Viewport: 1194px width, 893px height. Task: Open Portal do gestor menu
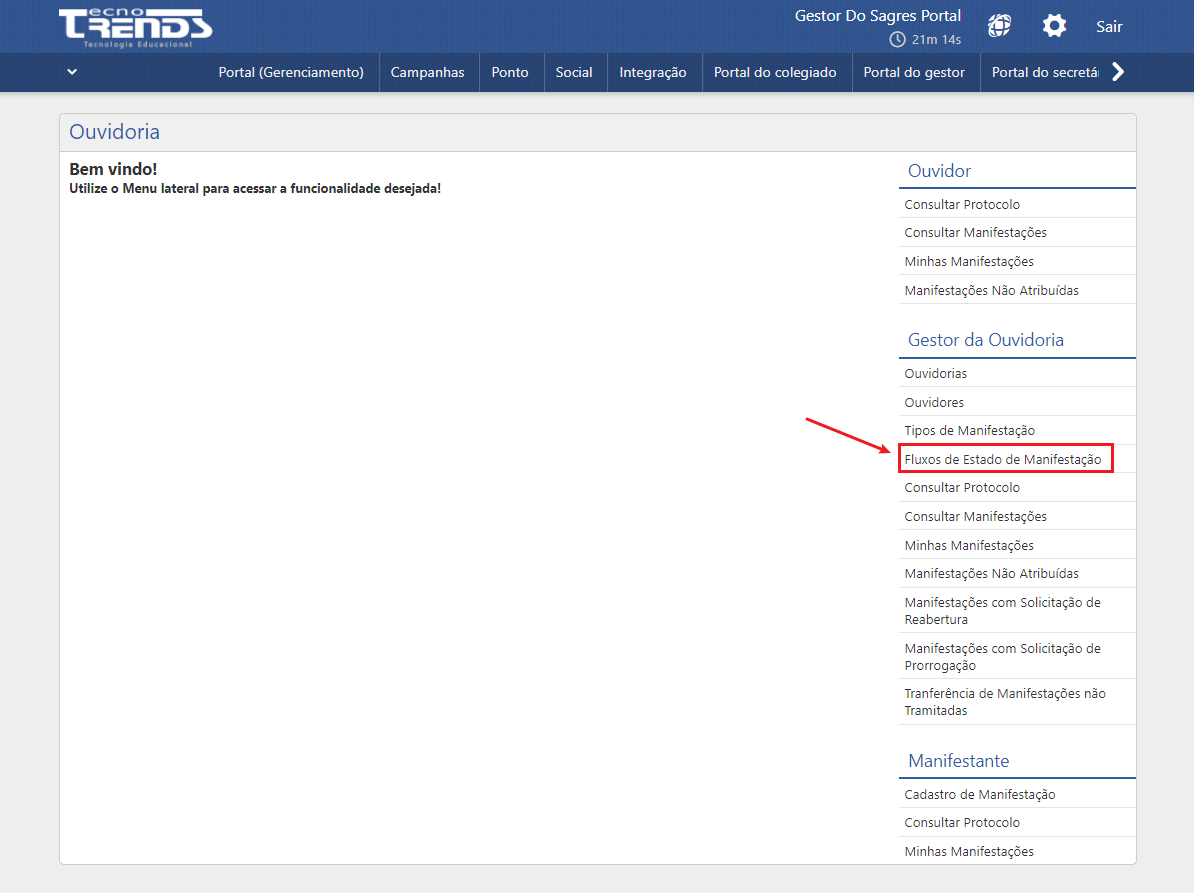click(914, 72)
